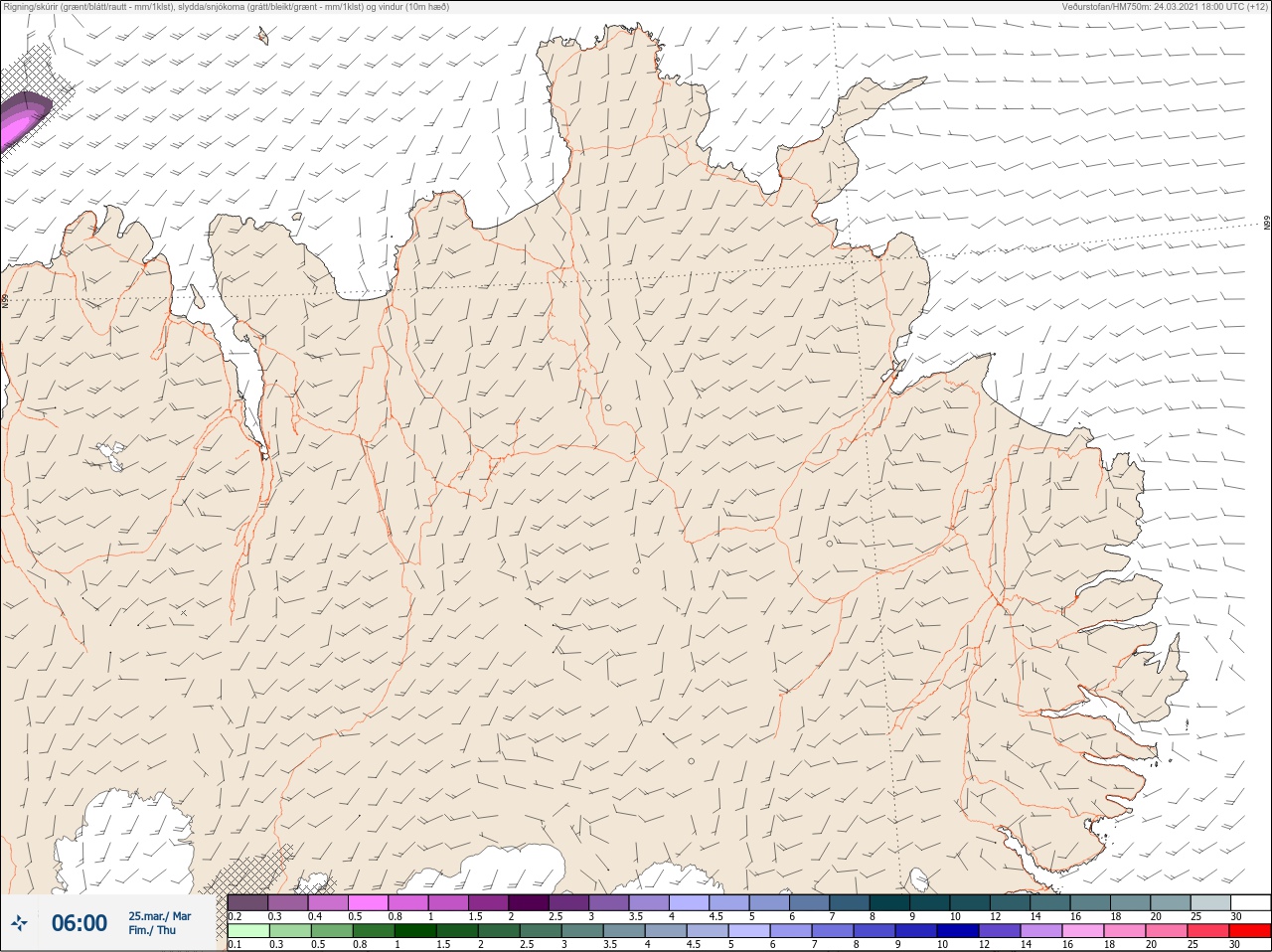
Task: Select the purple 12 swatch in rain scale
Action: pyautogui.click(x=1002, y=931)
